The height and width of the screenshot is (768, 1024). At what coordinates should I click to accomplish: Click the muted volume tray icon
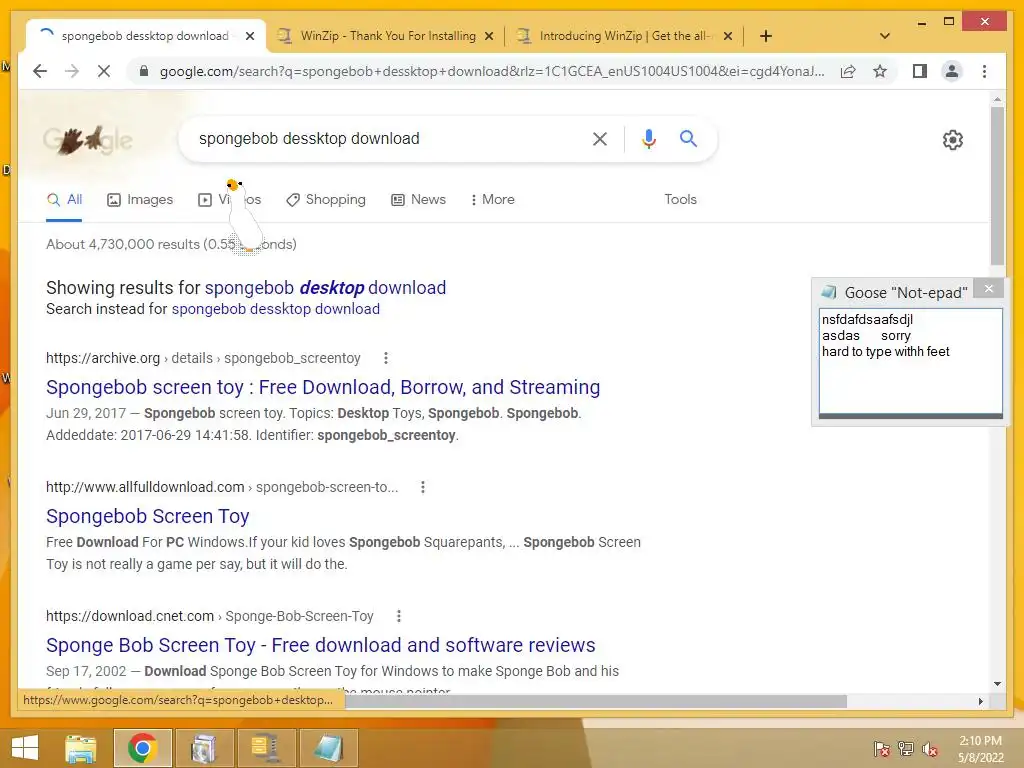[930, 749]
